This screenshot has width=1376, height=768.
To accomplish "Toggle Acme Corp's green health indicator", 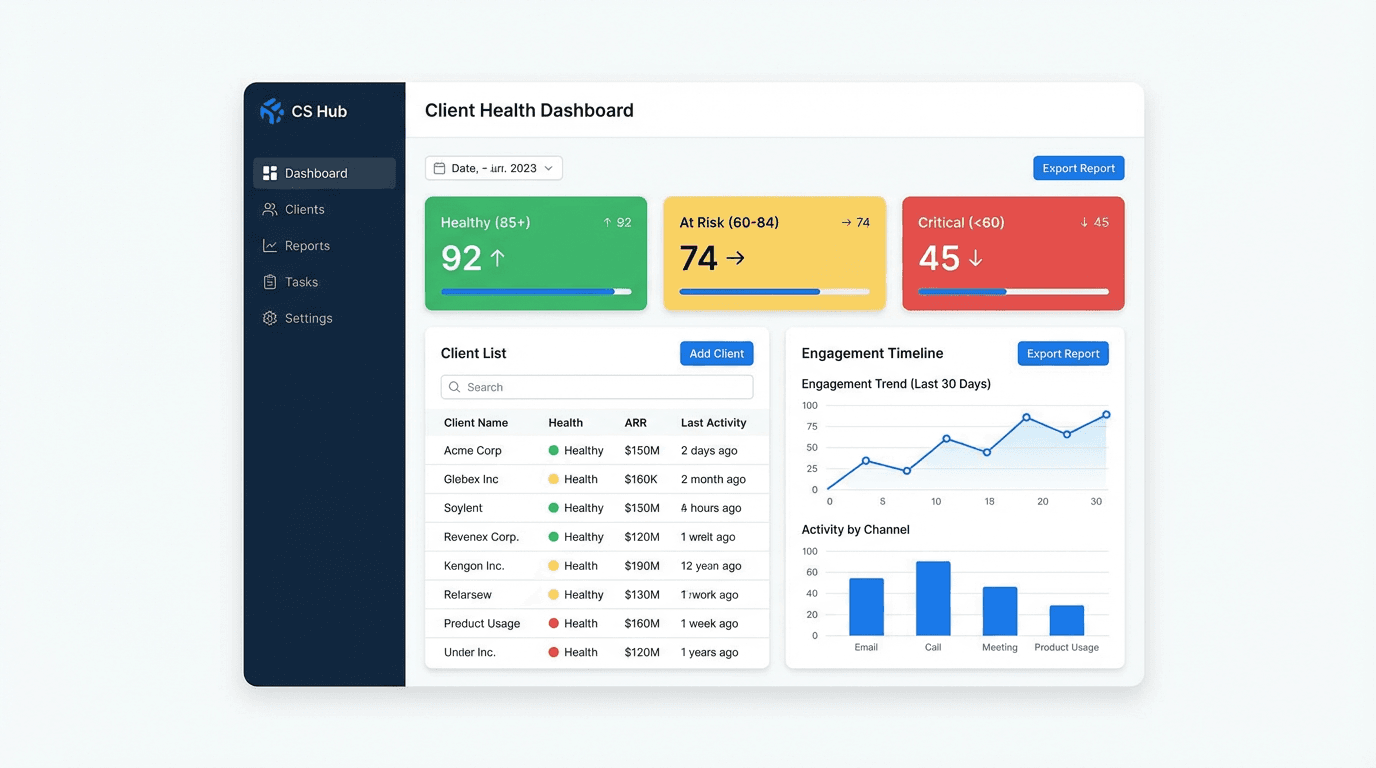I will 553,450.
